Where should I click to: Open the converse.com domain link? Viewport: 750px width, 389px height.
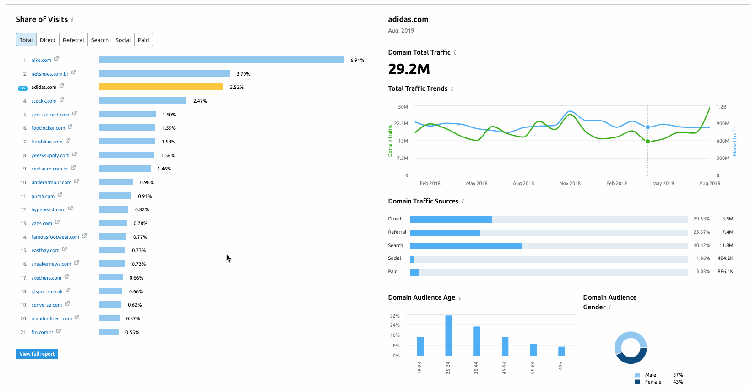pyautogui.click(x=47, y=305)
